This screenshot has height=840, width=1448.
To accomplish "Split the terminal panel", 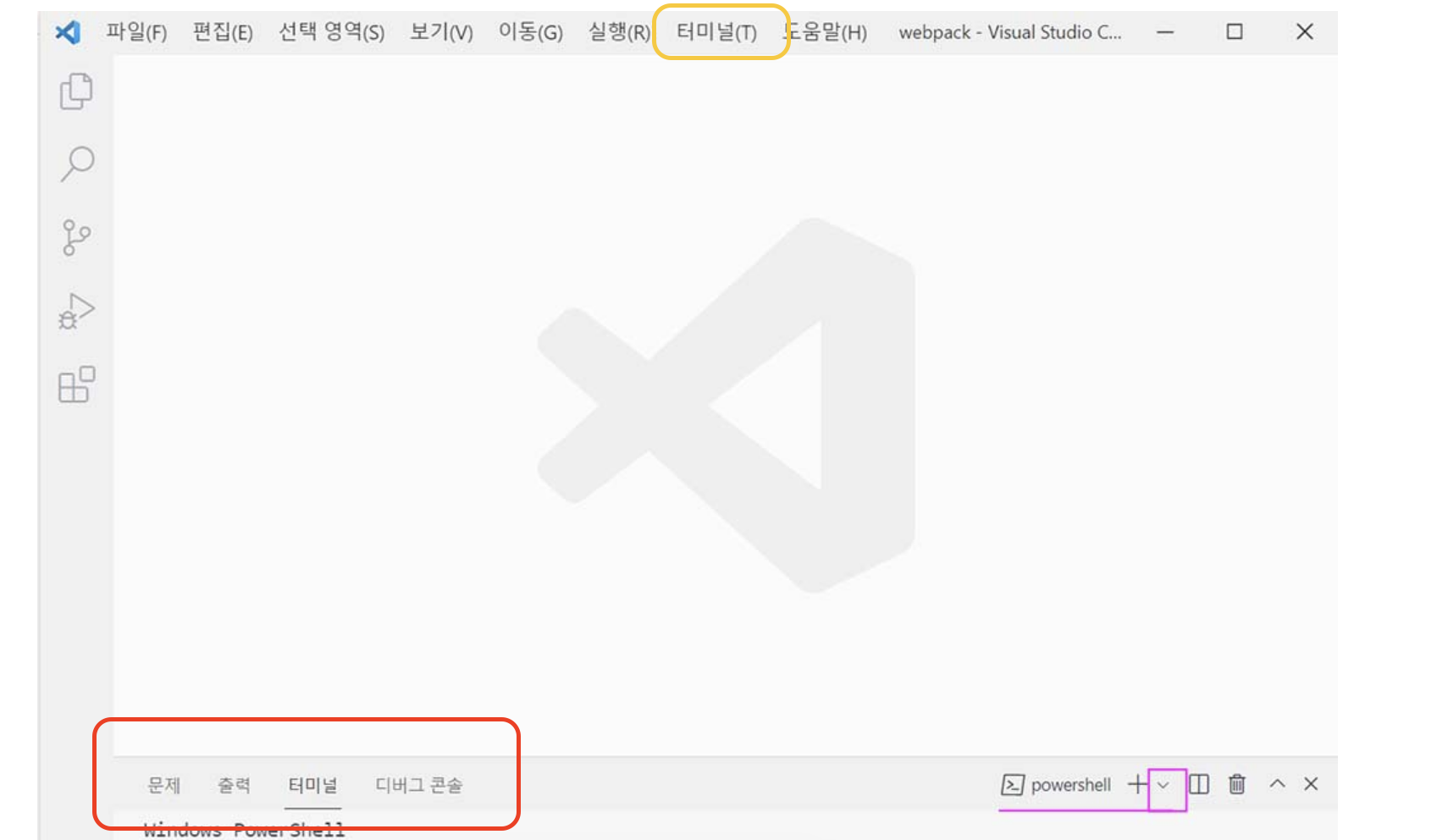I will point(1199,784).
